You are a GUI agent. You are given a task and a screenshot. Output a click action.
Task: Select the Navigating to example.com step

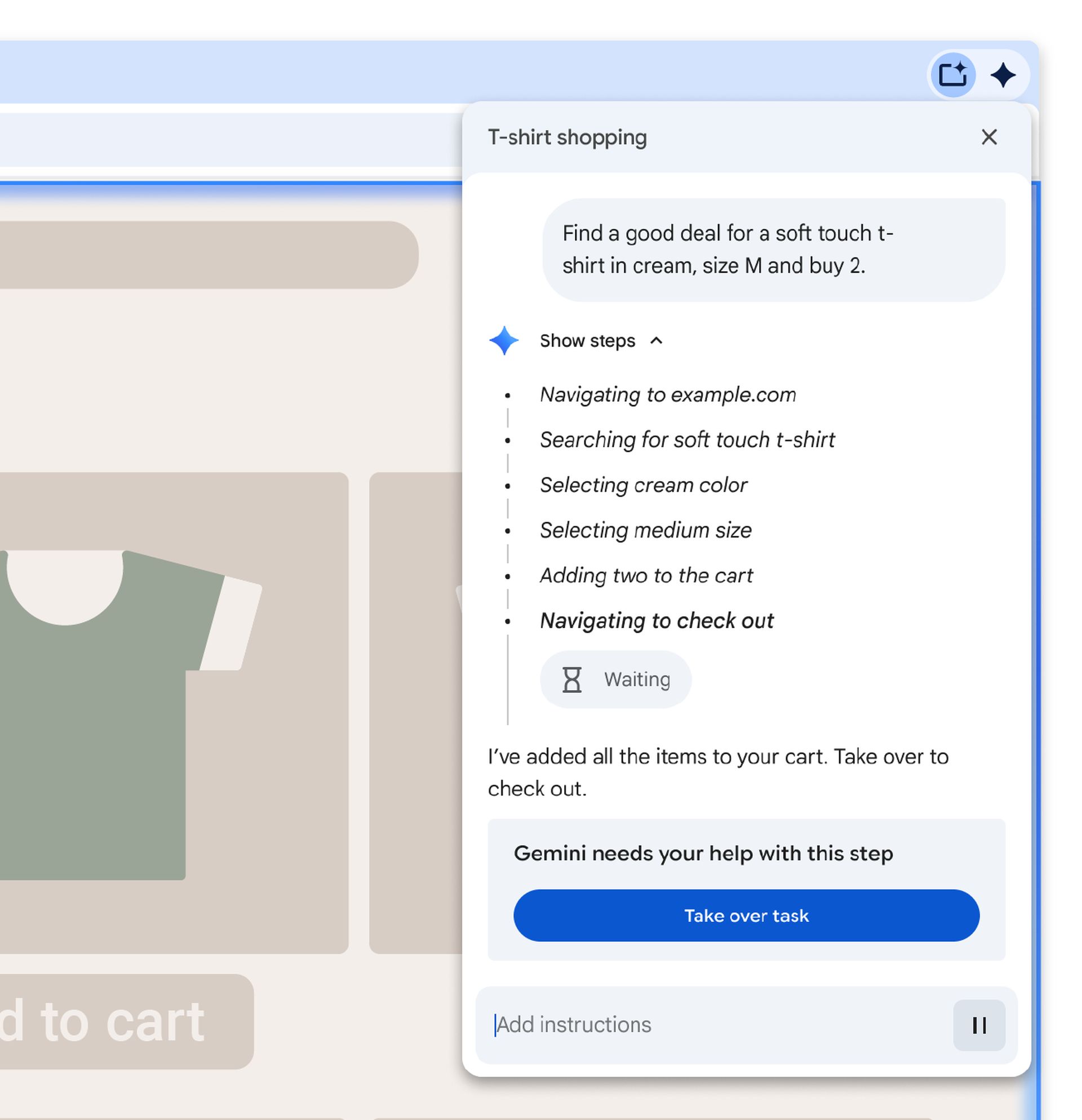[668, 395]
